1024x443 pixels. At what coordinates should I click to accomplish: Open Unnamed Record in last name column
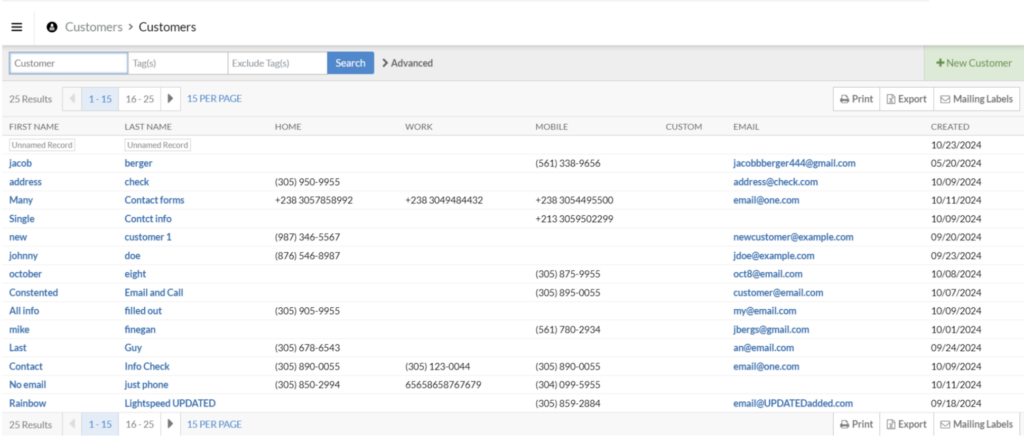click(157, 145)
